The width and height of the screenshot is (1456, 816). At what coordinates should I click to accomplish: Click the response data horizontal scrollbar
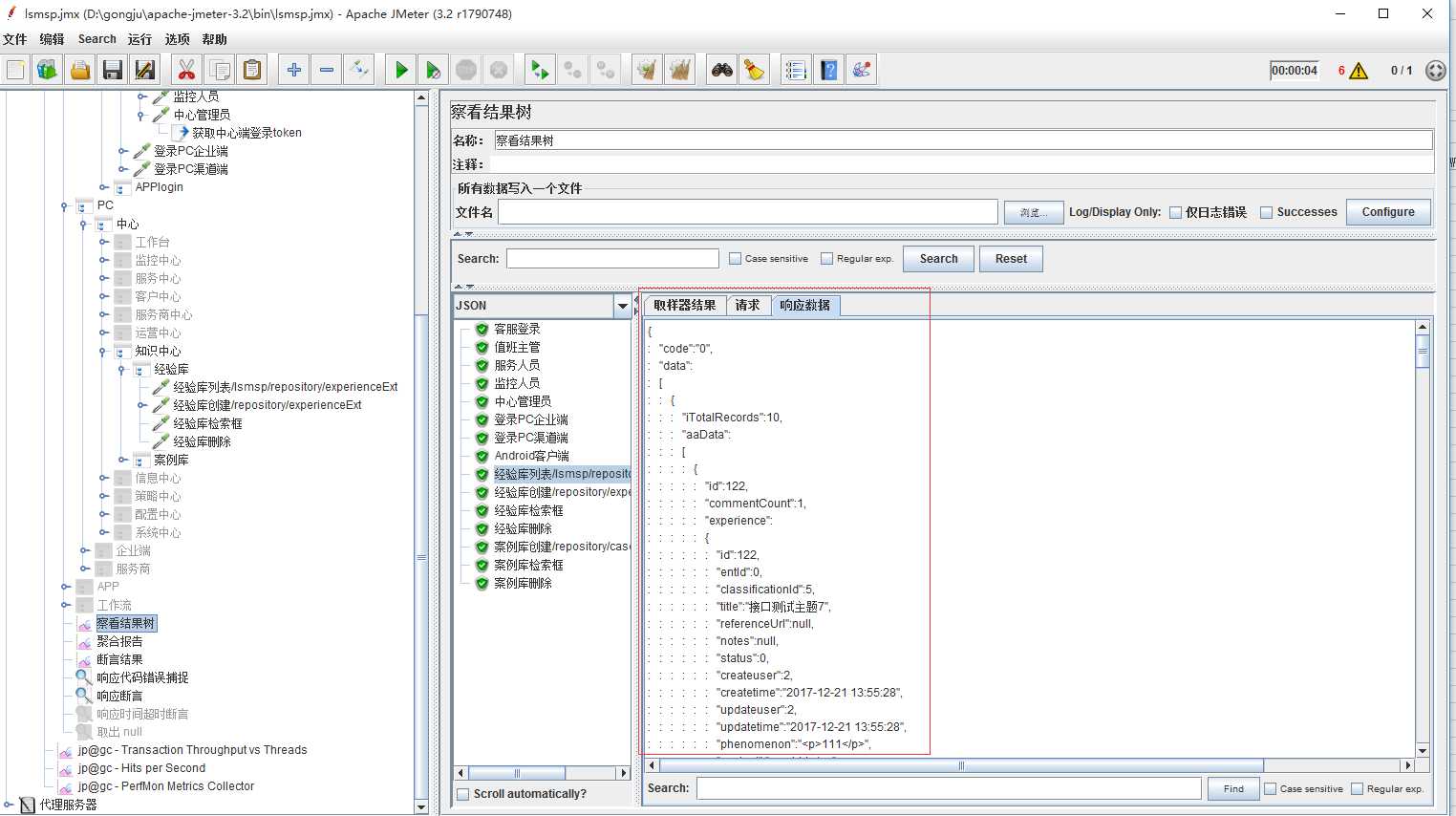[x=960, y=765]
